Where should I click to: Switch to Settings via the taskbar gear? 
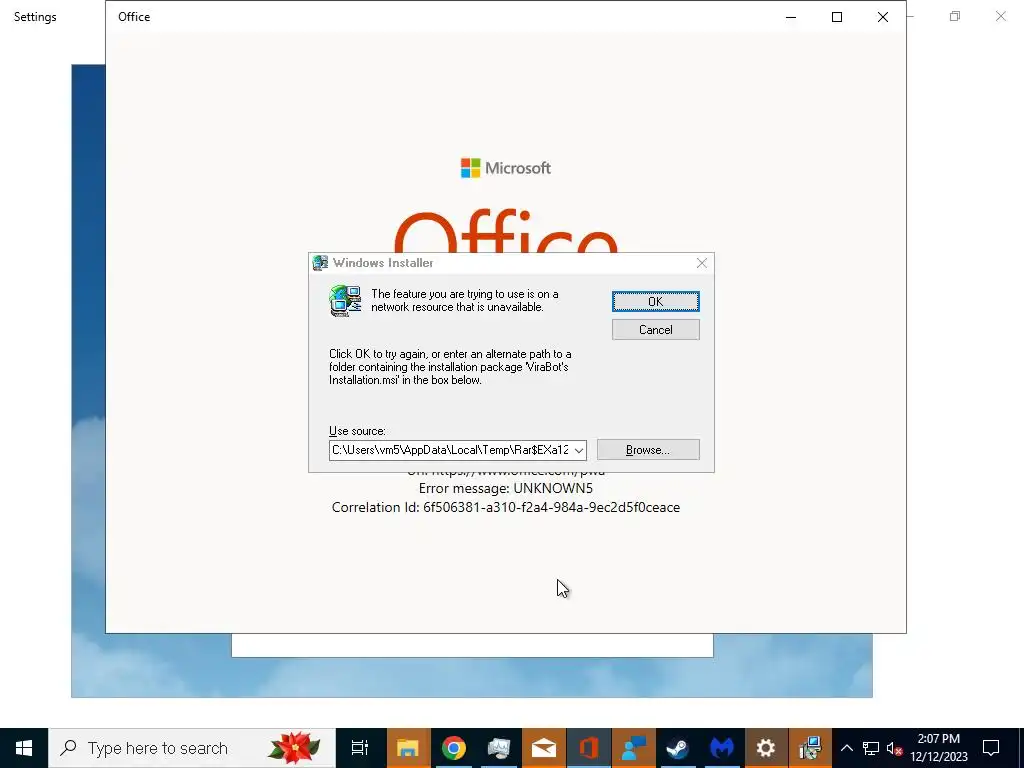(x=765, y=748)
